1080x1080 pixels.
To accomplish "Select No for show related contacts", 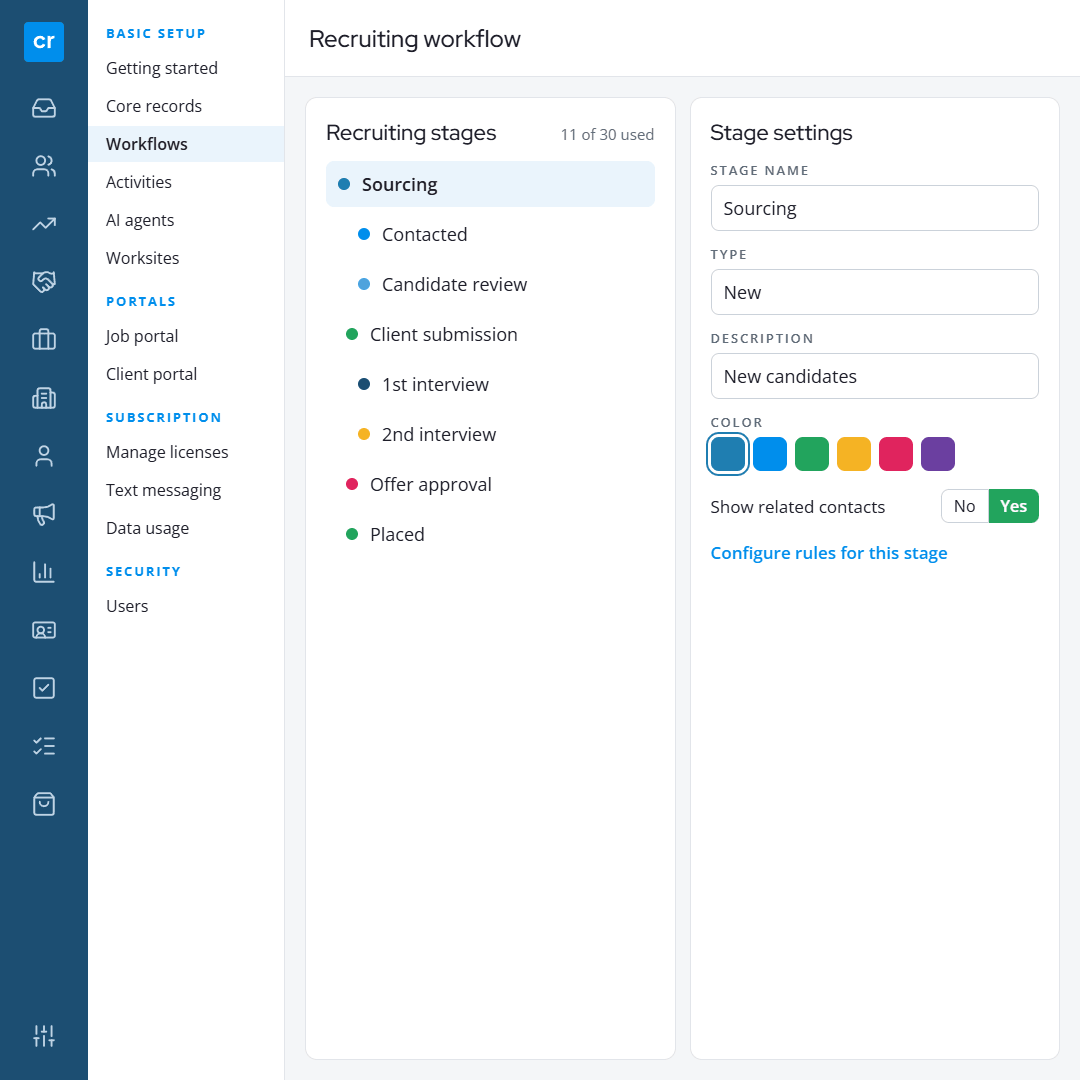I will click(x=964, y=506).
